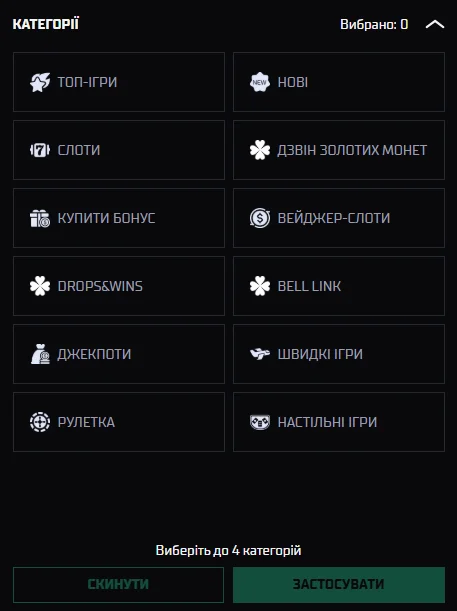Click the КАТЕГОРІЇ header title
The image size is (457, 611).
point(46,24)
